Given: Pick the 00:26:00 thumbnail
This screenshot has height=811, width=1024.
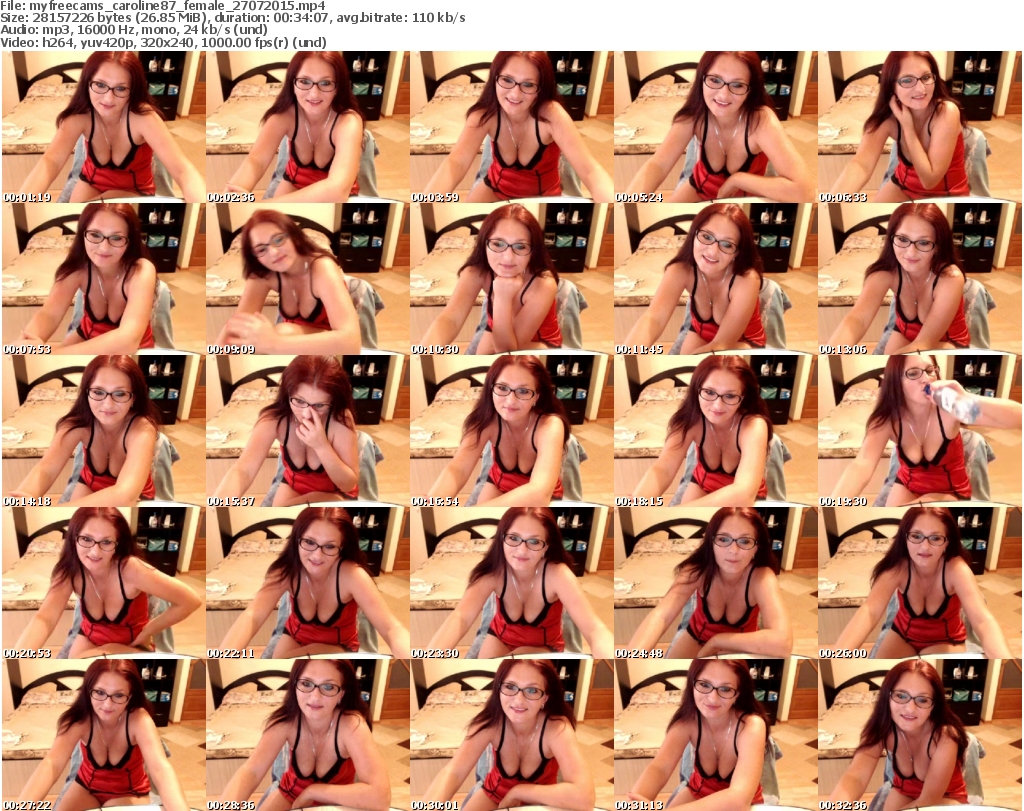Looking at the screenshot, I should point(920,583).
